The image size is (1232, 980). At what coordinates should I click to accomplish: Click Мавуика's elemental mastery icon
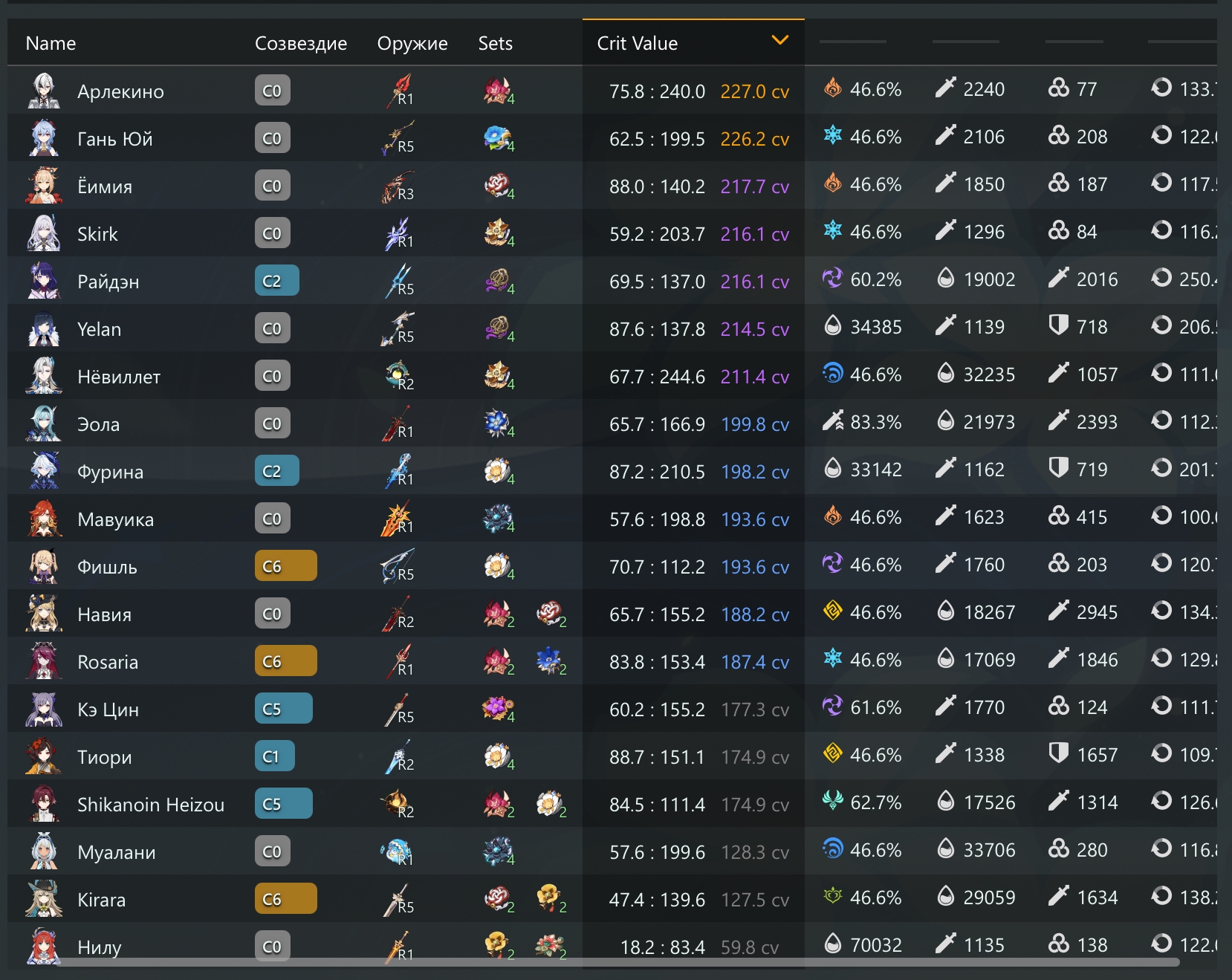[1059, 516]
